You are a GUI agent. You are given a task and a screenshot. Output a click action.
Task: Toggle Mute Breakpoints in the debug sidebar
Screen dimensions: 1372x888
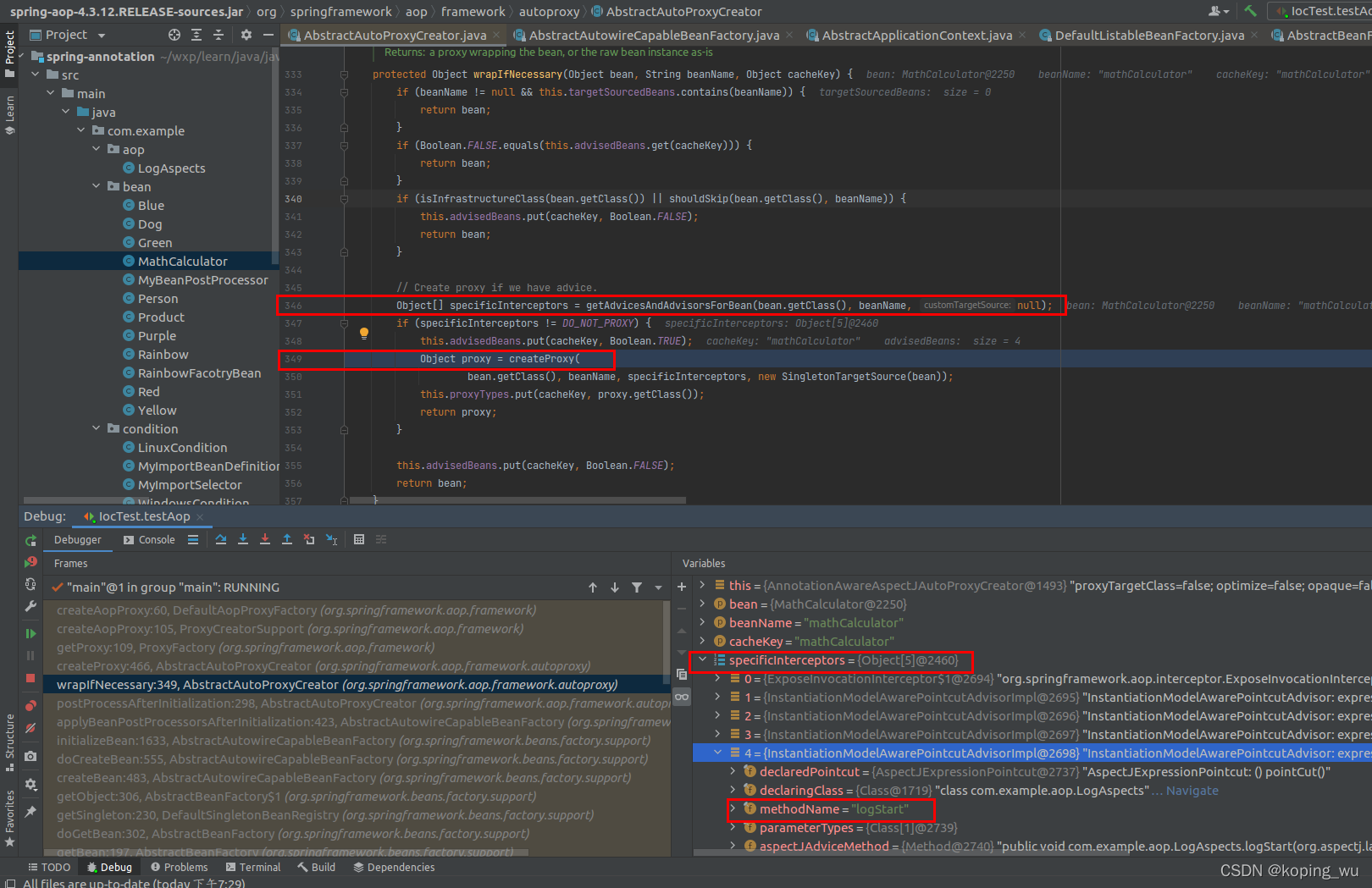click(x=30, y=728)
